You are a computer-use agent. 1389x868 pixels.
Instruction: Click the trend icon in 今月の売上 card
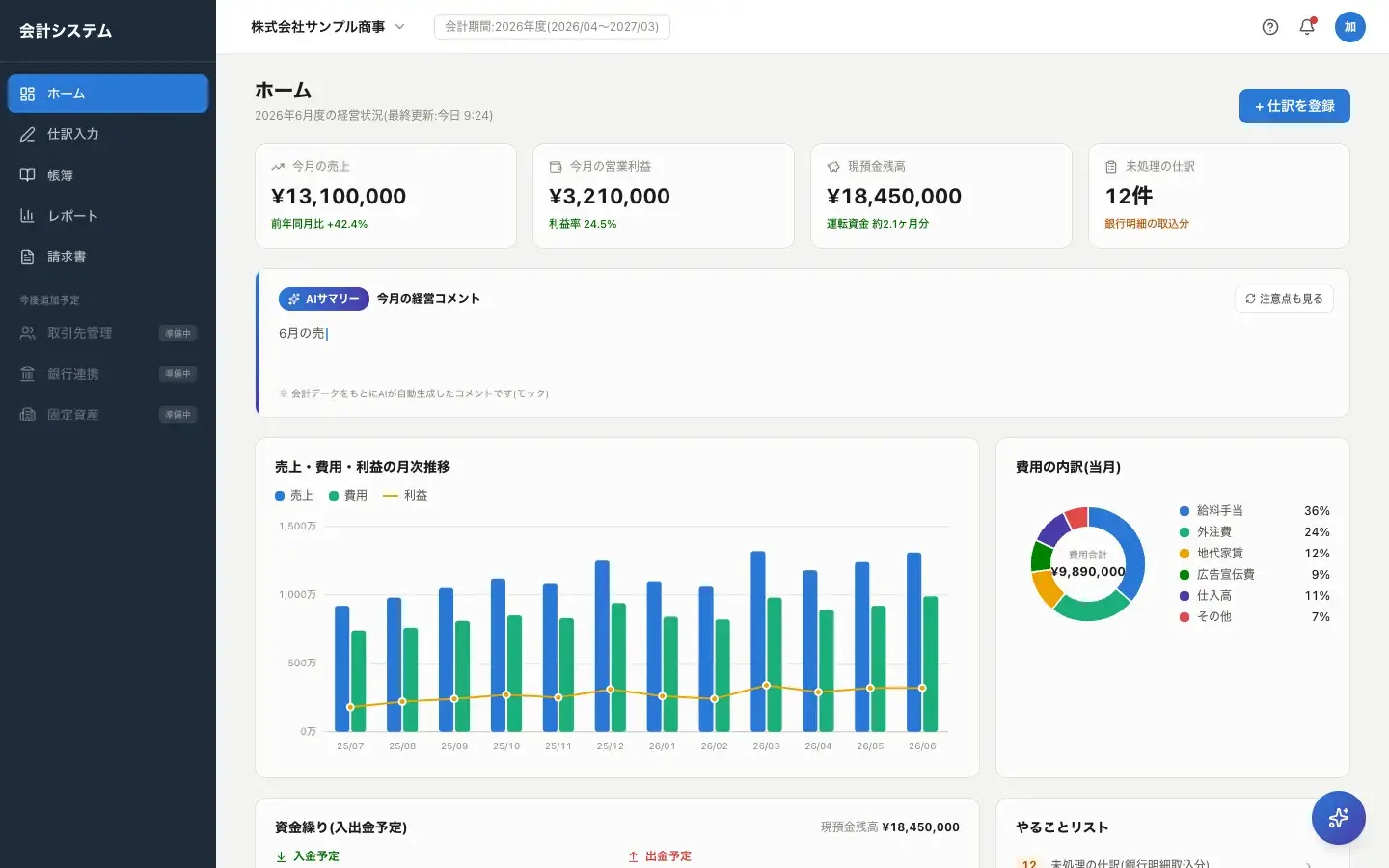pos(278,167)
